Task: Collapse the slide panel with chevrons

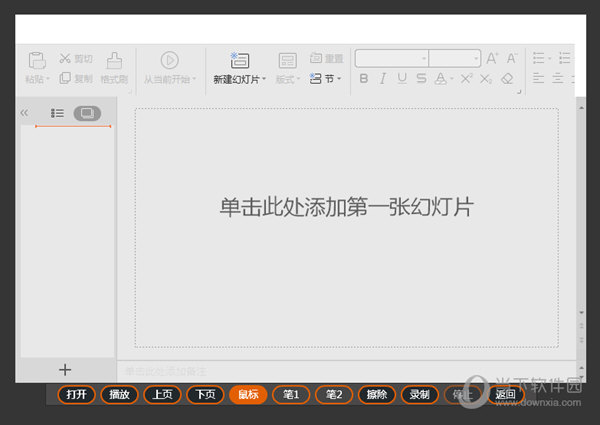Action: (24, 113)
